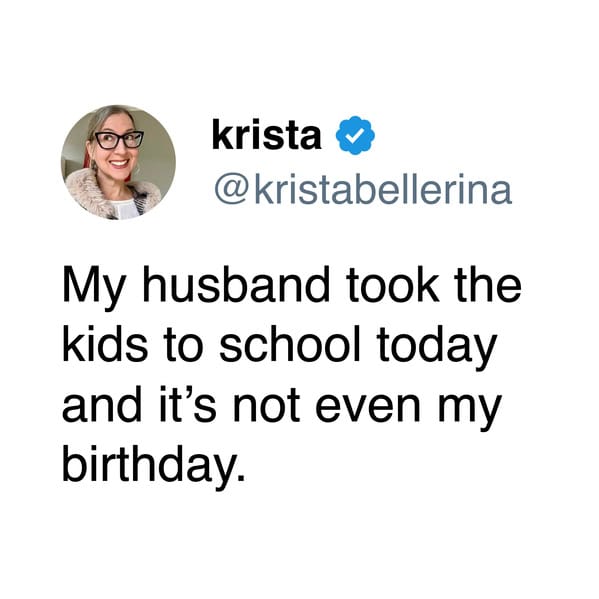Select the word today in the tweet
Image resolution: width=599 pixels, height=599 pixels.
(438, 348)
